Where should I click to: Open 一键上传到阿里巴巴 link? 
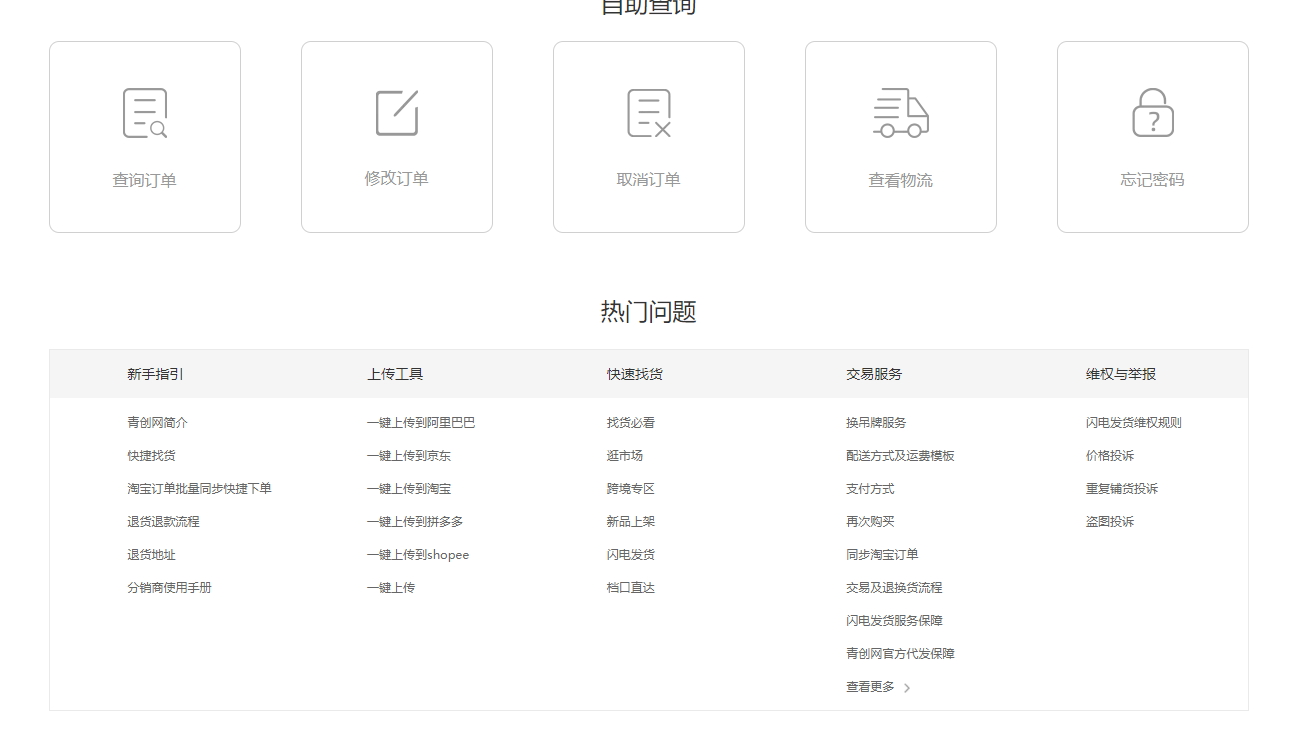click(x=421, y=423)
